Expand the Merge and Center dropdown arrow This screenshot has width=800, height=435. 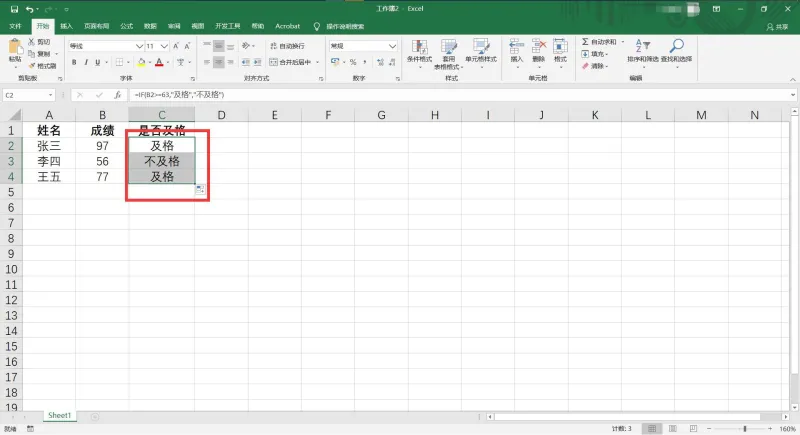point(317,62)
